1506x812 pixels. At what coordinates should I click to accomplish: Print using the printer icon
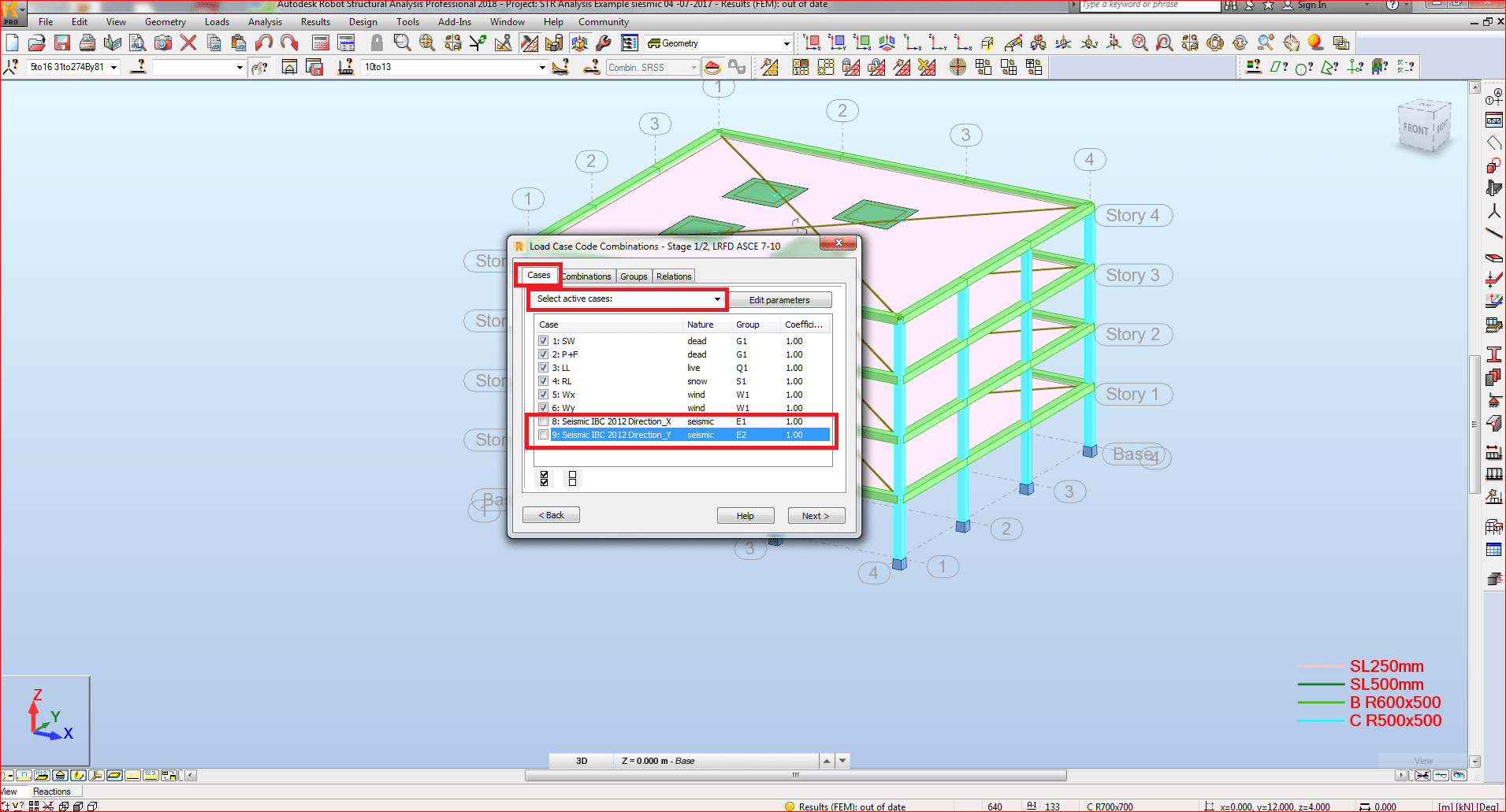tap(87, 43)
